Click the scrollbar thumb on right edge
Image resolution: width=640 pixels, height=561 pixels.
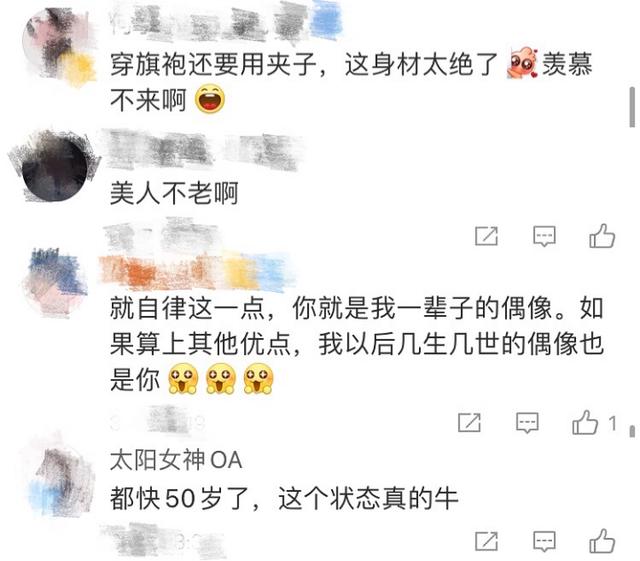[632, 107]
